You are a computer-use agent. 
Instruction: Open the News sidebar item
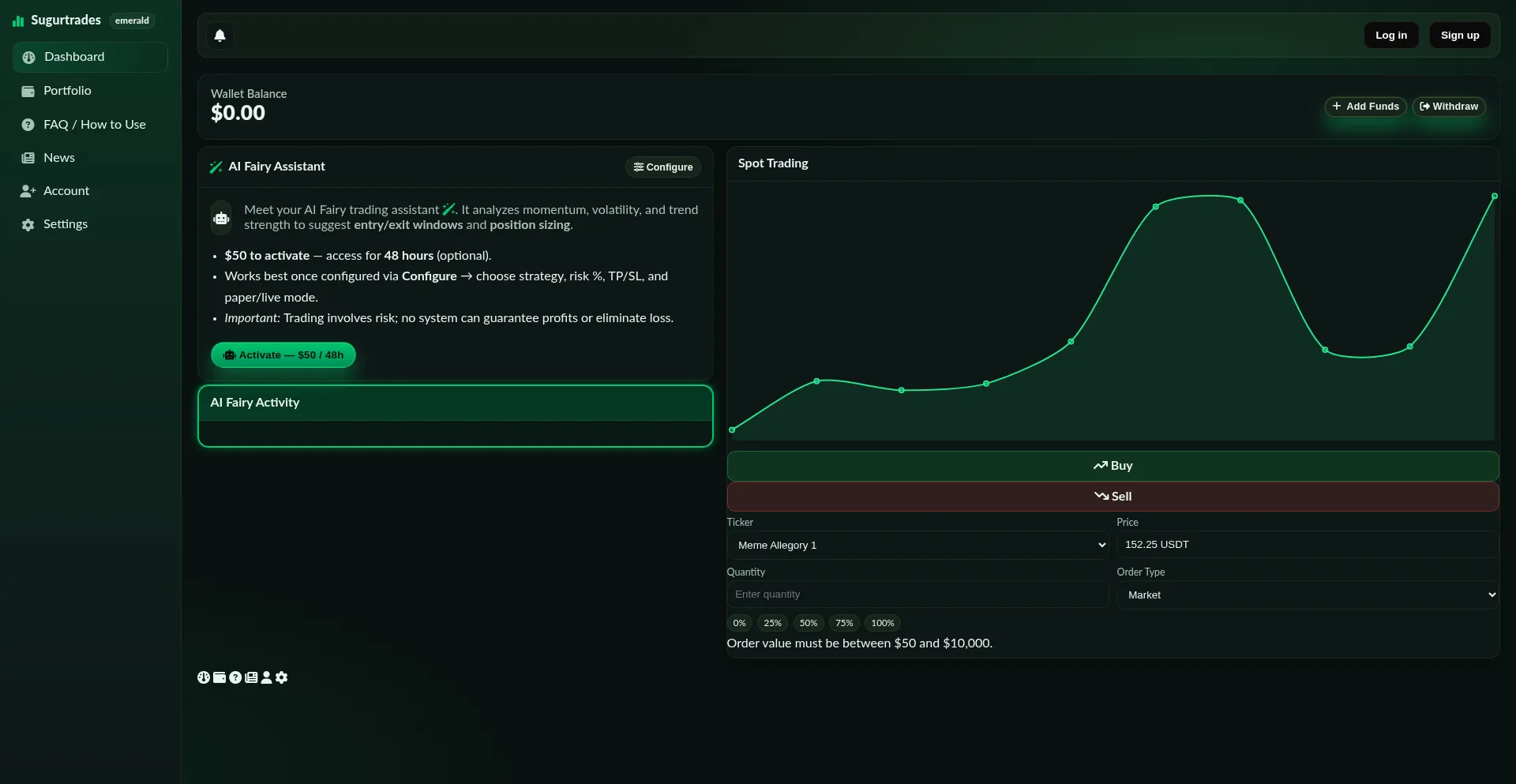[x=59, y=158]
